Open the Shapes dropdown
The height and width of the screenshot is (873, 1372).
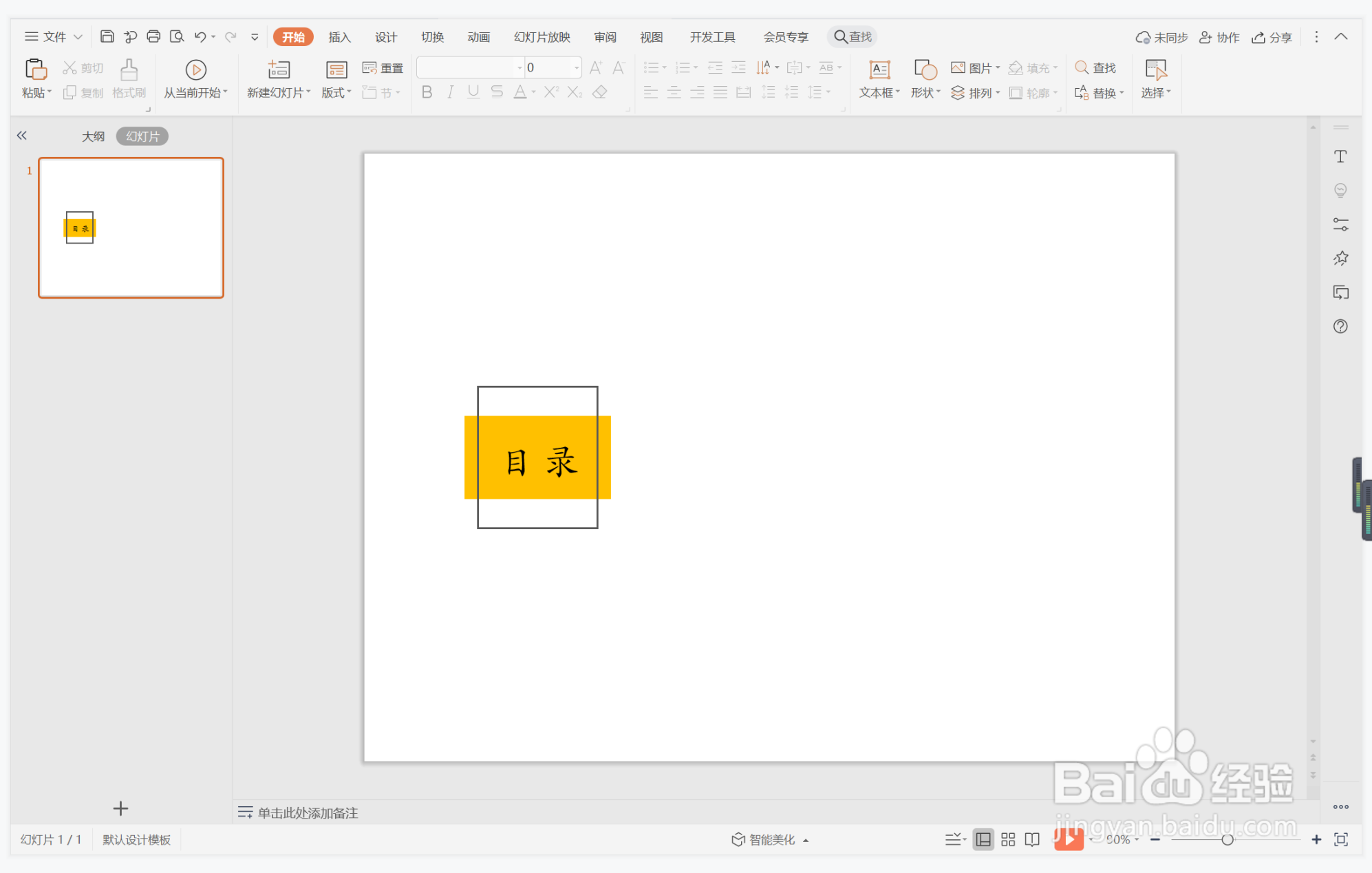925,93
